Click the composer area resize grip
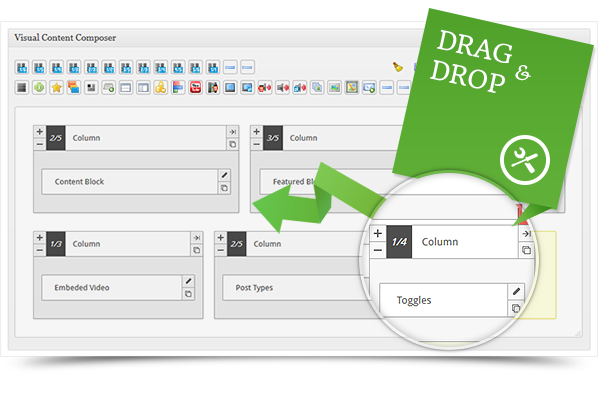The height and width of the screenshot is (394, 600). pyautogui.click(x=578, y=334)
